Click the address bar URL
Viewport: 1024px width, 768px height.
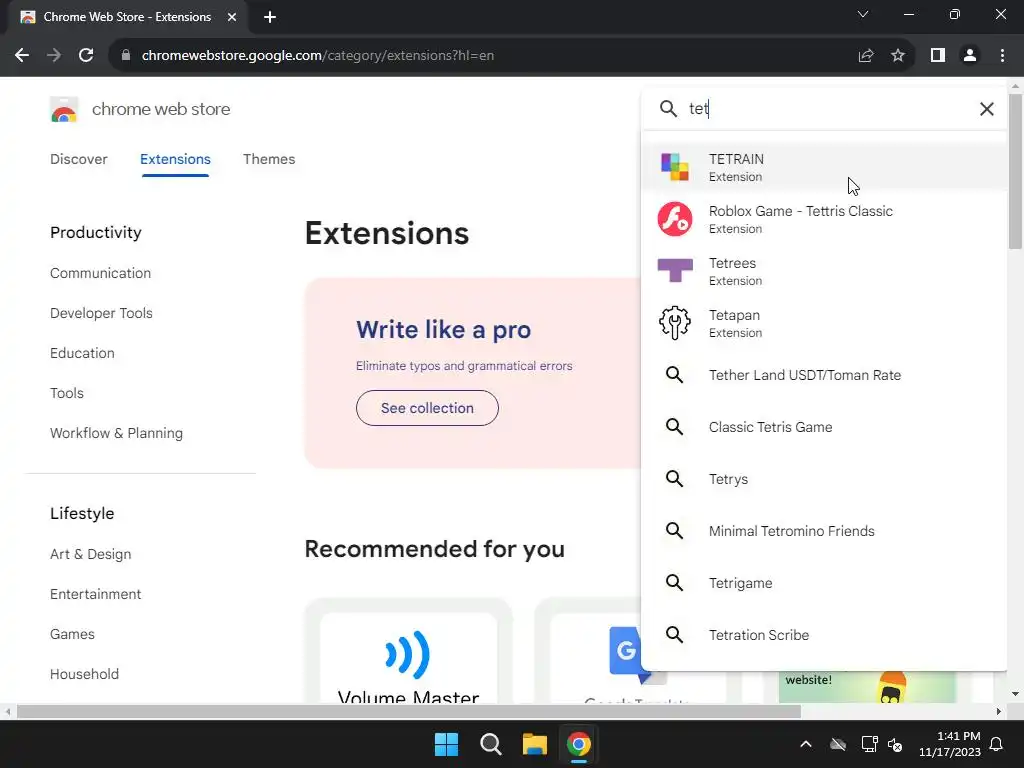tap(317, 56)
